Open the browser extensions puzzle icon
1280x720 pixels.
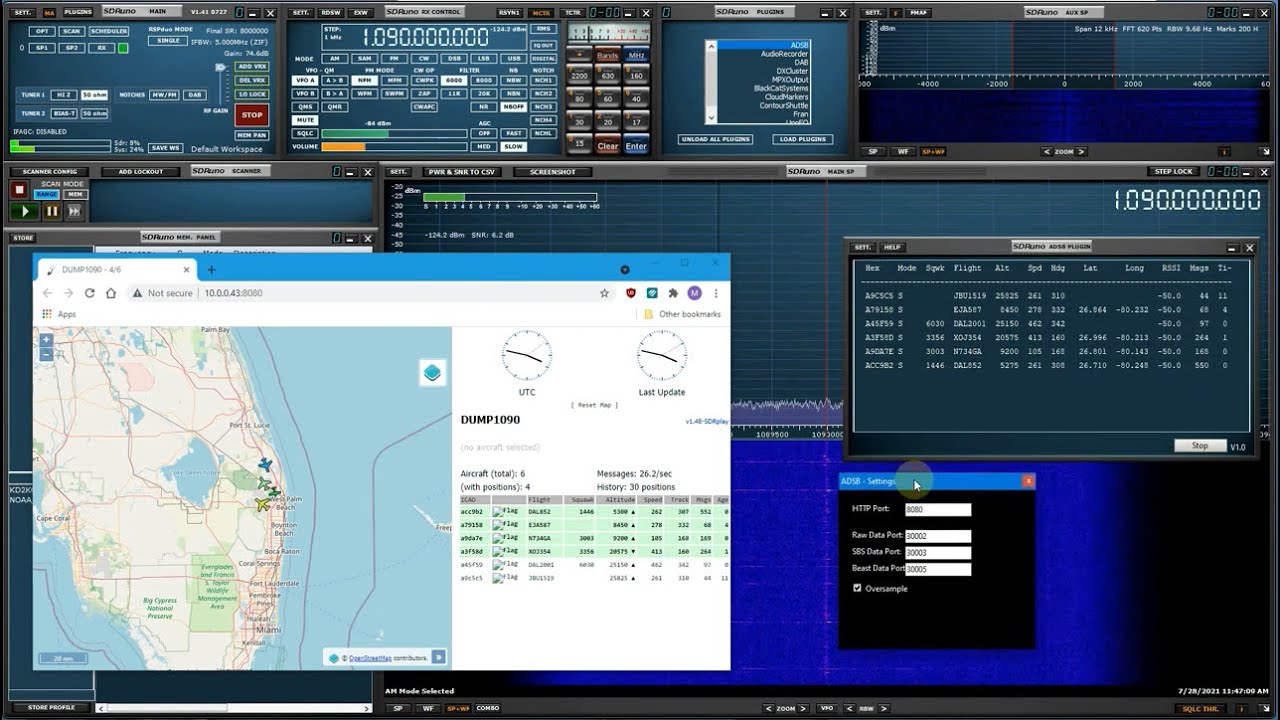(673, 293)
